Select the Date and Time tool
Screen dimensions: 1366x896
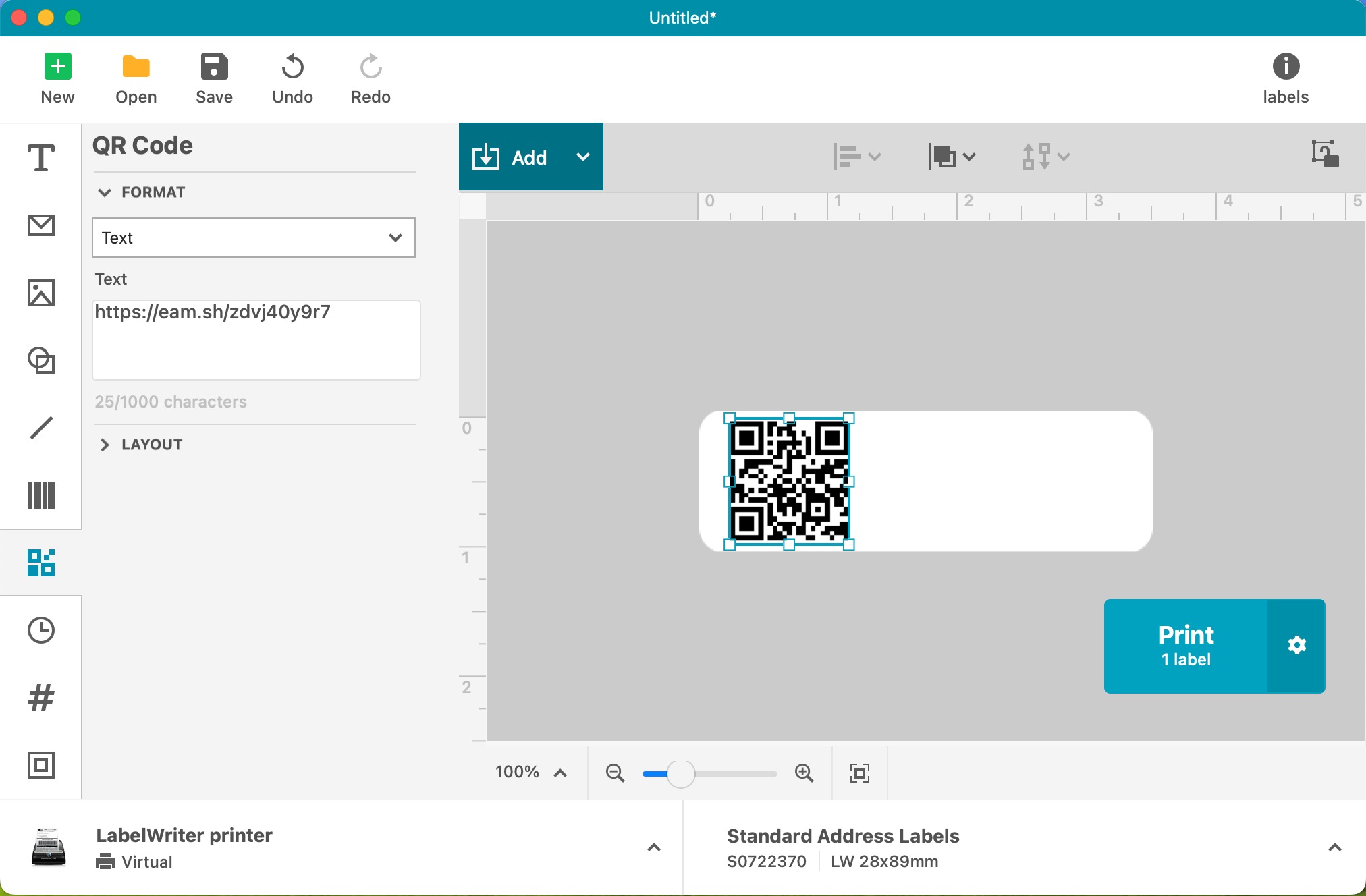40,630
